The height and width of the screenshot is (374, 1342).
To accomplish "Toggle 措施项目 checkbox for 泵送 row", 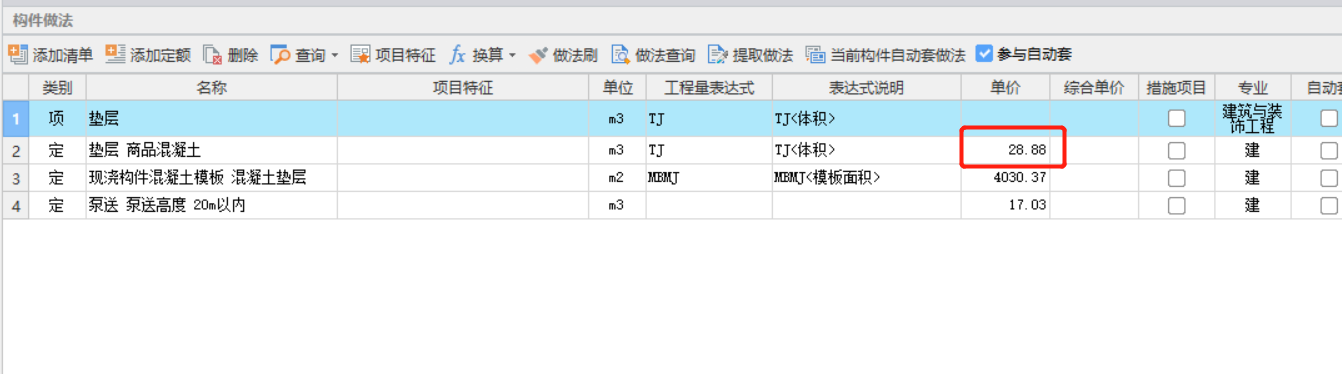I will [1177, 205].
